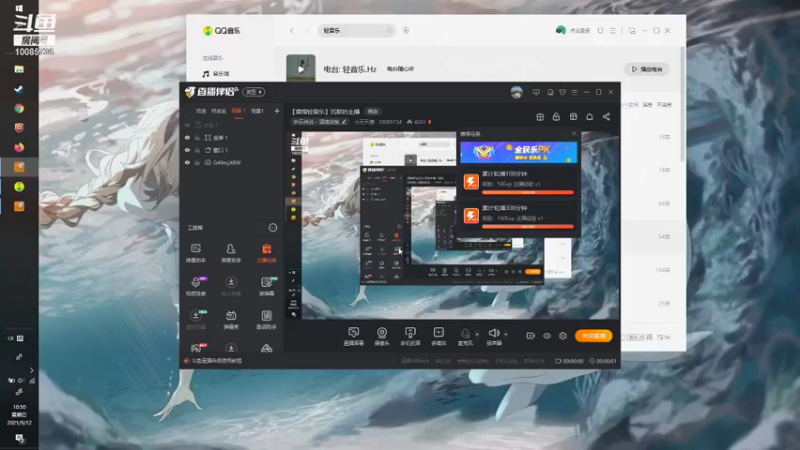Open Firefox from the Windows taskbar

(19, 147)
